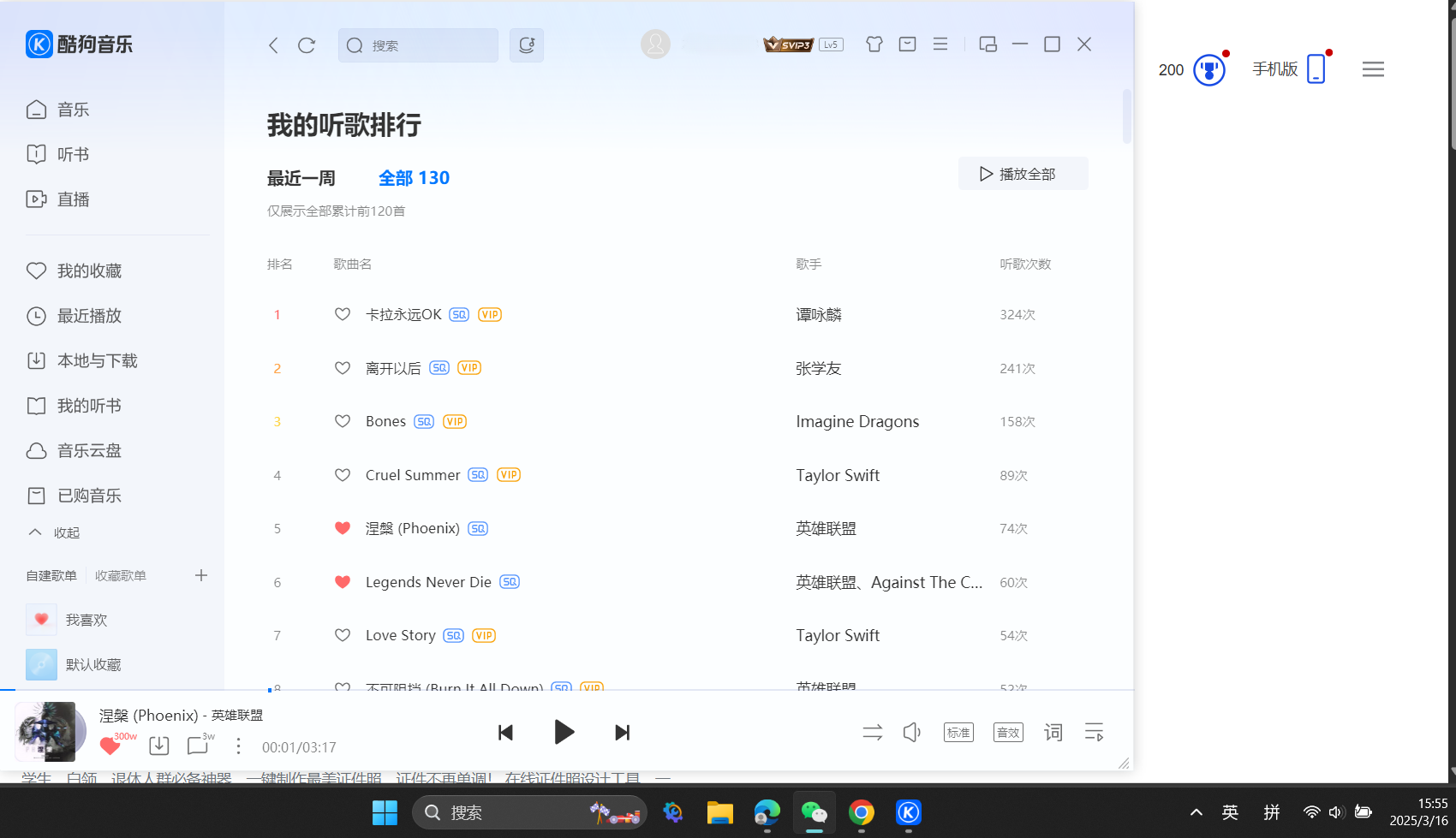Open the download/message dropdown near SVIP badge
This screenshot has height=838, width=1456.
[907, 44]
